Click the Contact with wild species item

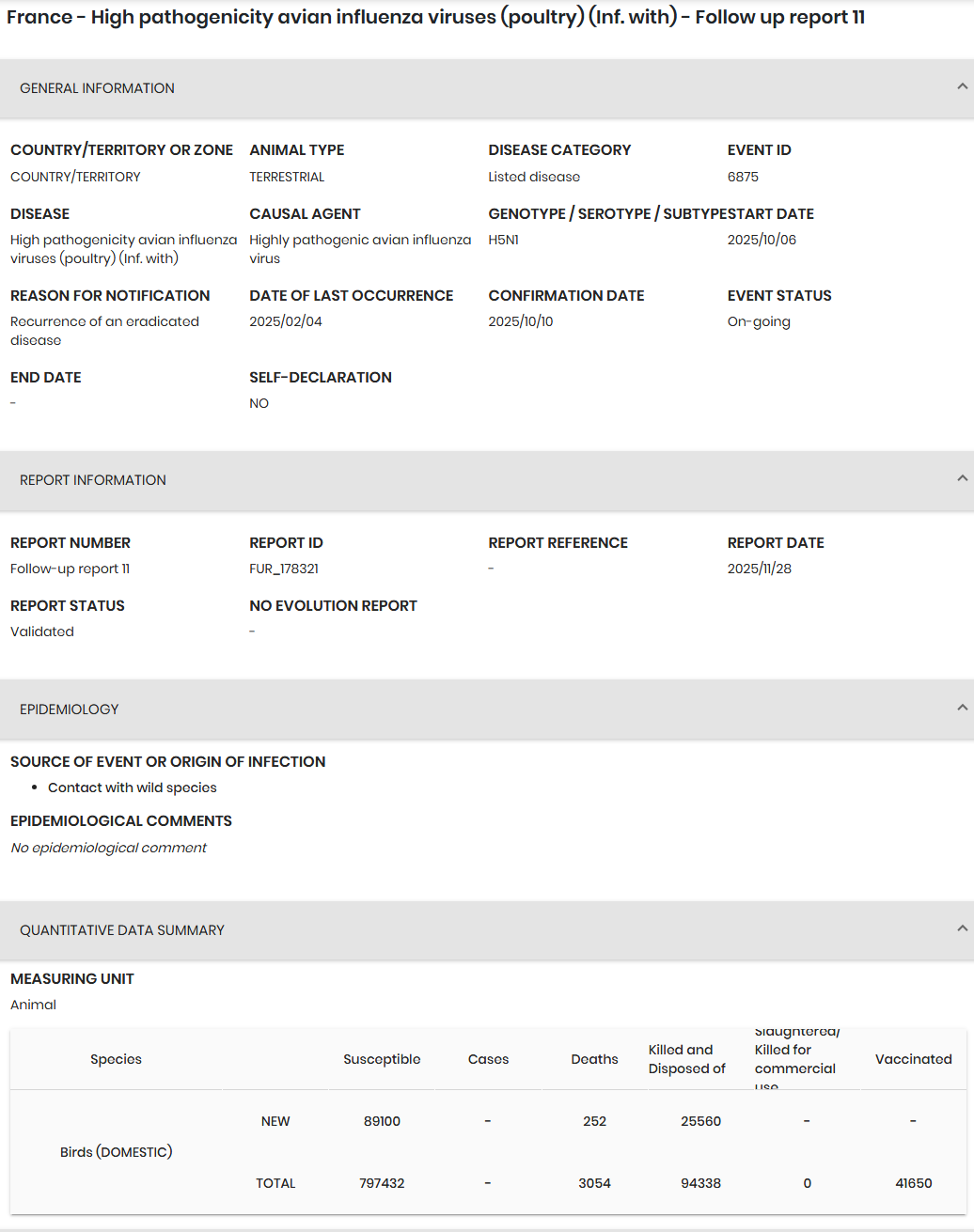coord(133,788)
